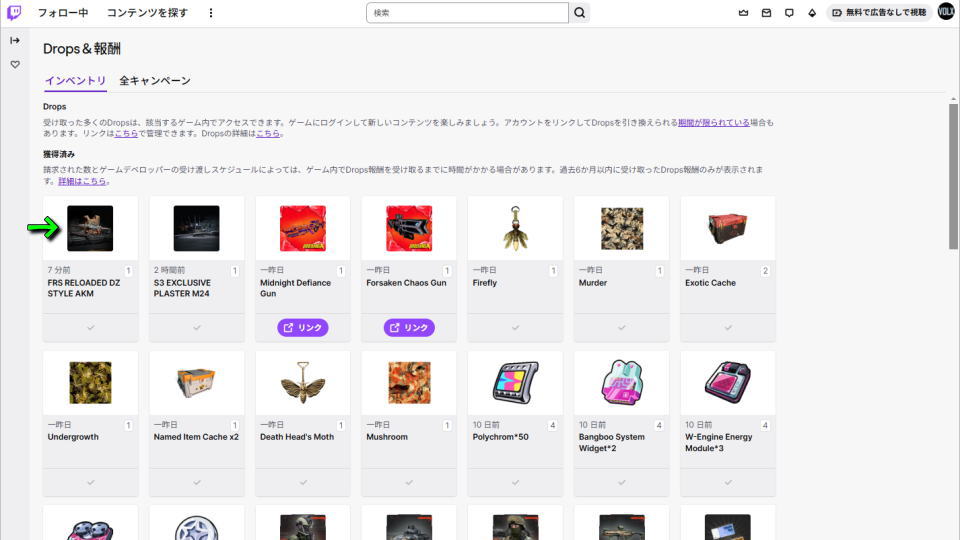Open the 期間が限られている link
The width and height of the screenshot is (960, 540).
(x=713, y=122)
